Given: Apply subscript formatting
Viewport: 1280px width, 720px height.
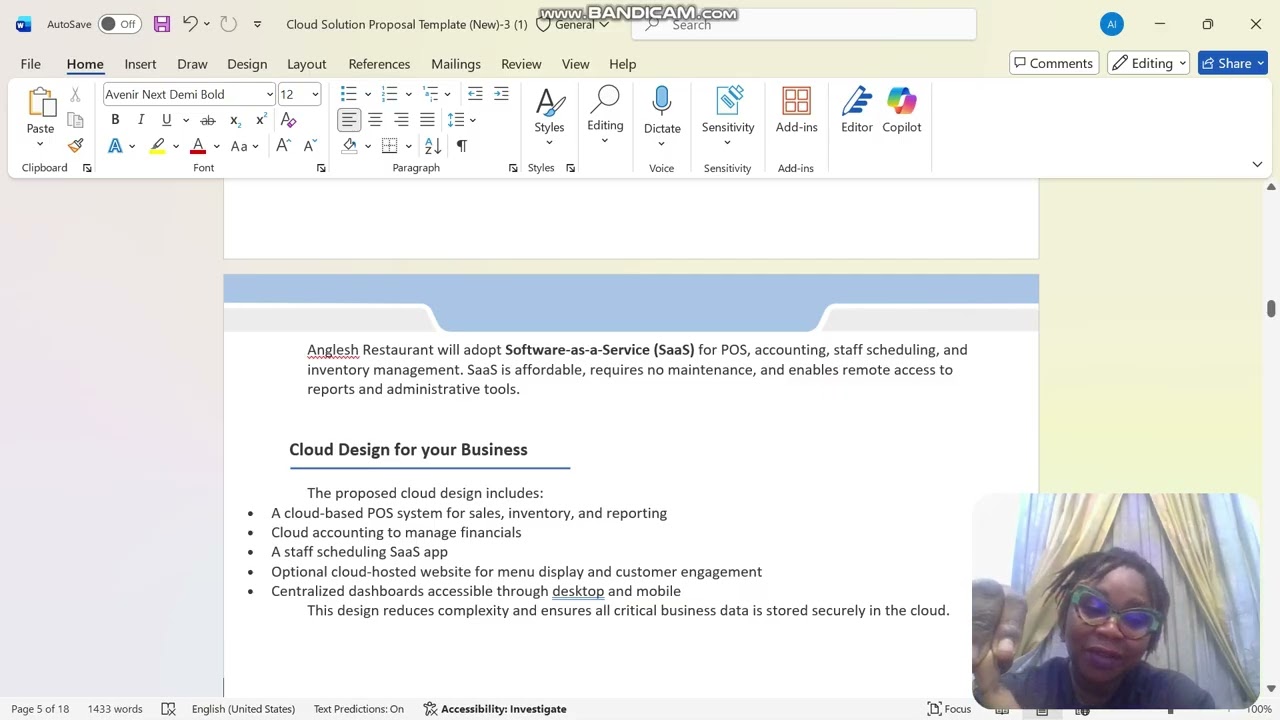Looking at the screenshot, I should (235, 120).
